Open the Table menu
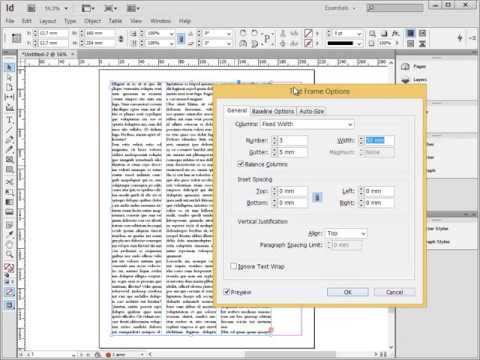Image resolution: width=480 pixels, height=360 pixels. tap(115, 21)
